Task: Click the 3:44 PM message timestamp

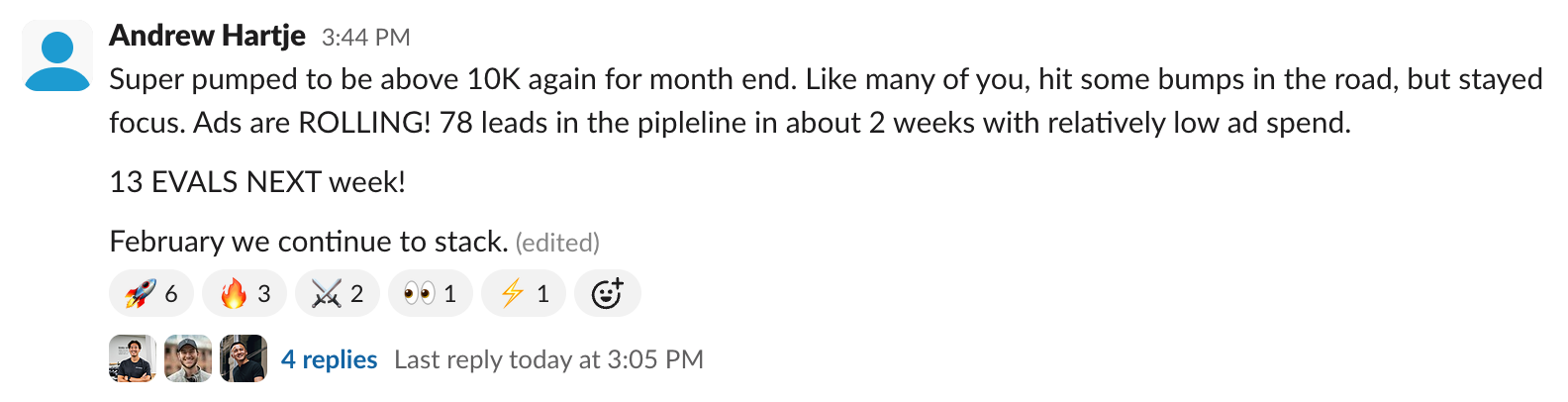Action: pyautogui.click(x=365, y=38)
